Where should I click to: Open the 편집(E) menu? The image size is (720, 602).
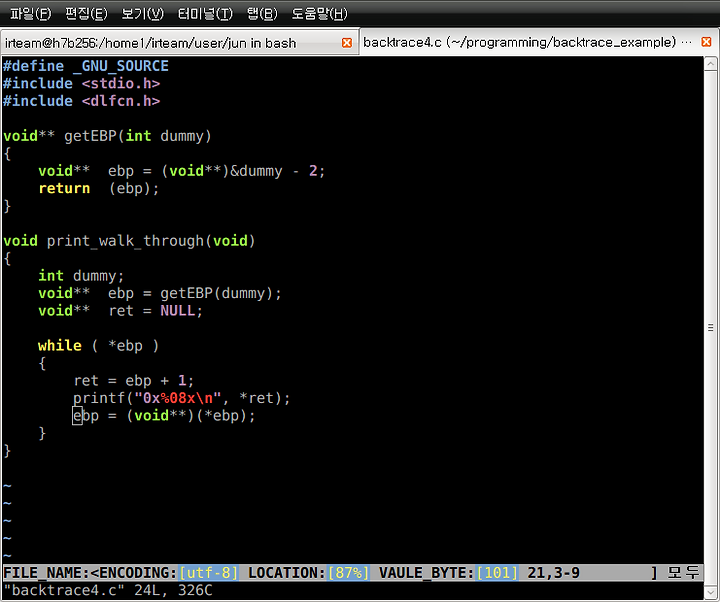click(x=86, y=13)
